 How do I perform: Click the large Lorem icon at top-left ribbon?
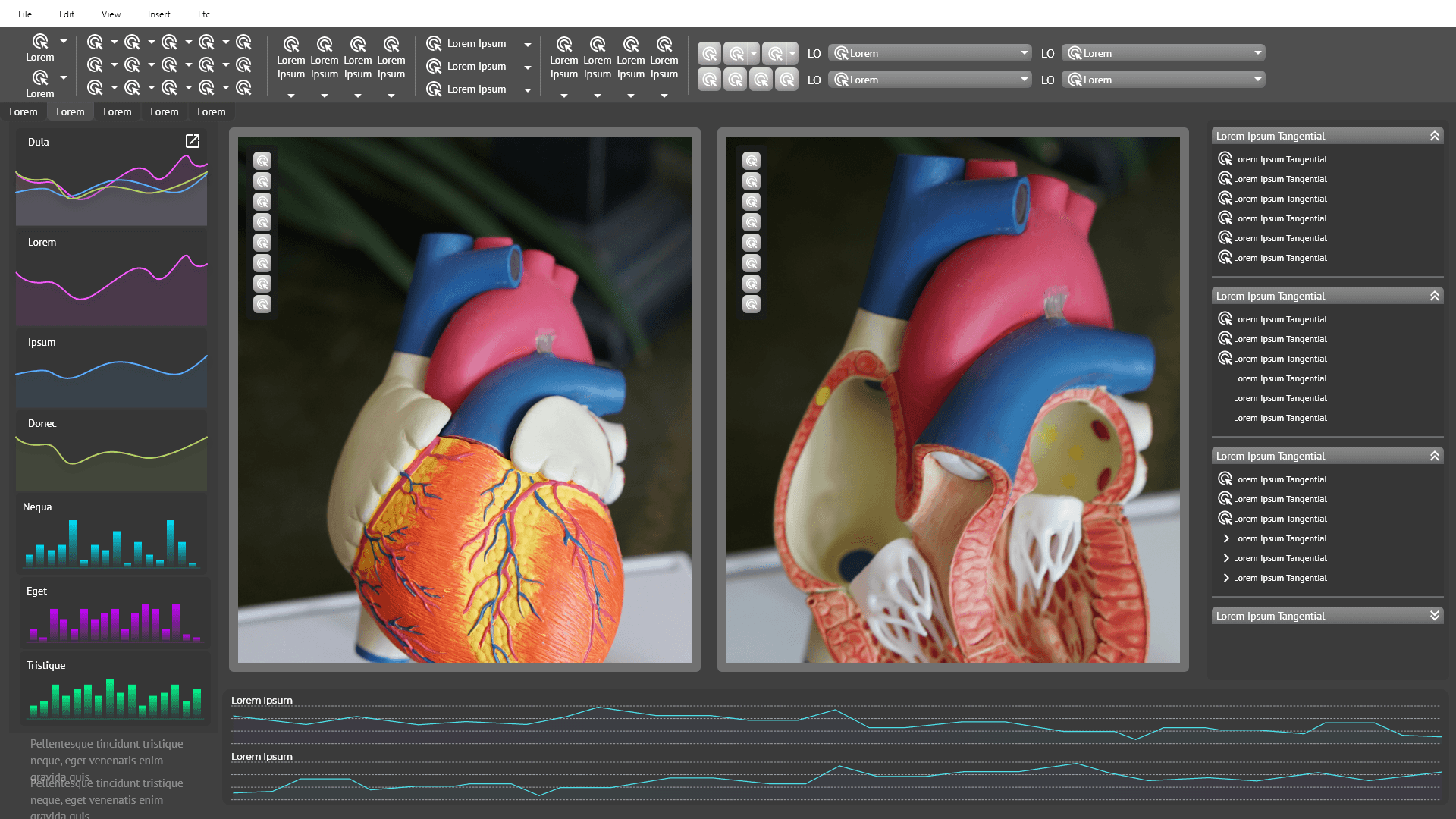(40, 42)
